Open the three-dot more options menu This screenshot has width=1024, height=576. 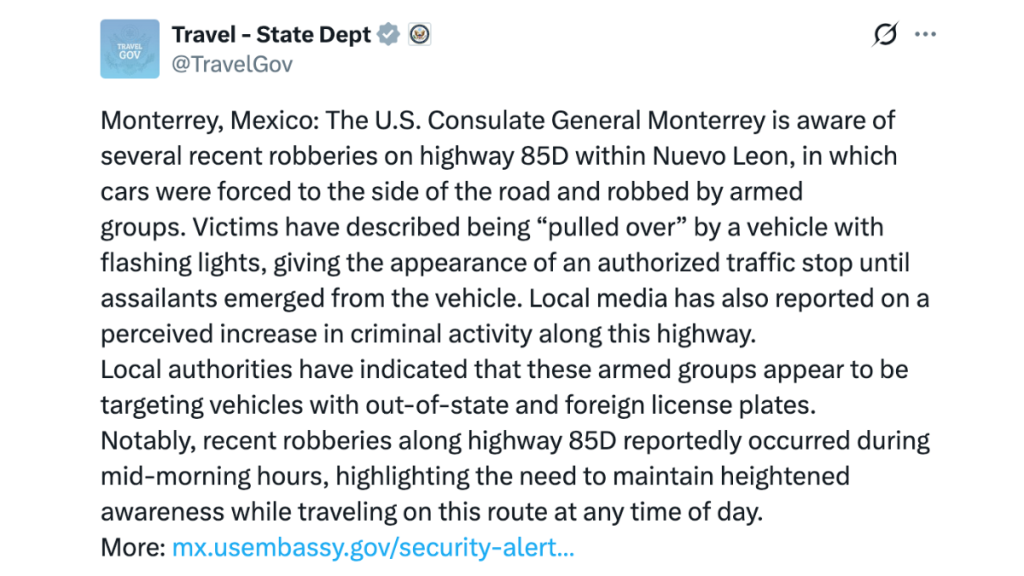coord(925,33)
